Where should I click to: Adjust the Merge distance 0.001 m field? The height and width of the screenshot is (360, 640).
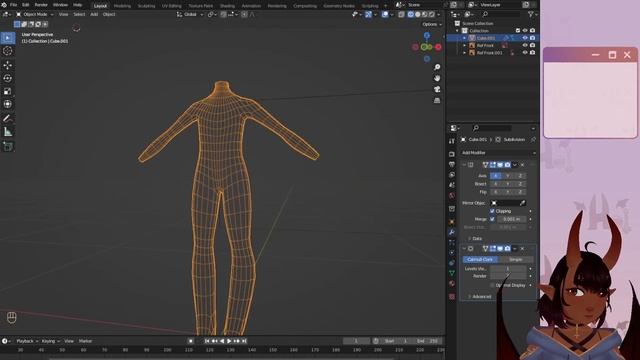tap(511, 219)
